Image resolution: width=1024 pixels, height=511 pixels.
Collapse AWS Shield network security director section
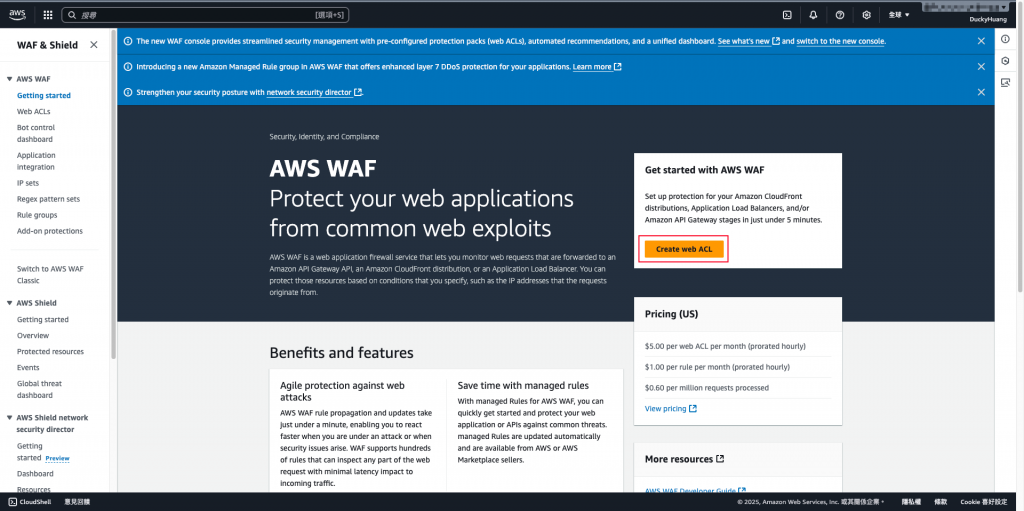click(x=9, y=418)
